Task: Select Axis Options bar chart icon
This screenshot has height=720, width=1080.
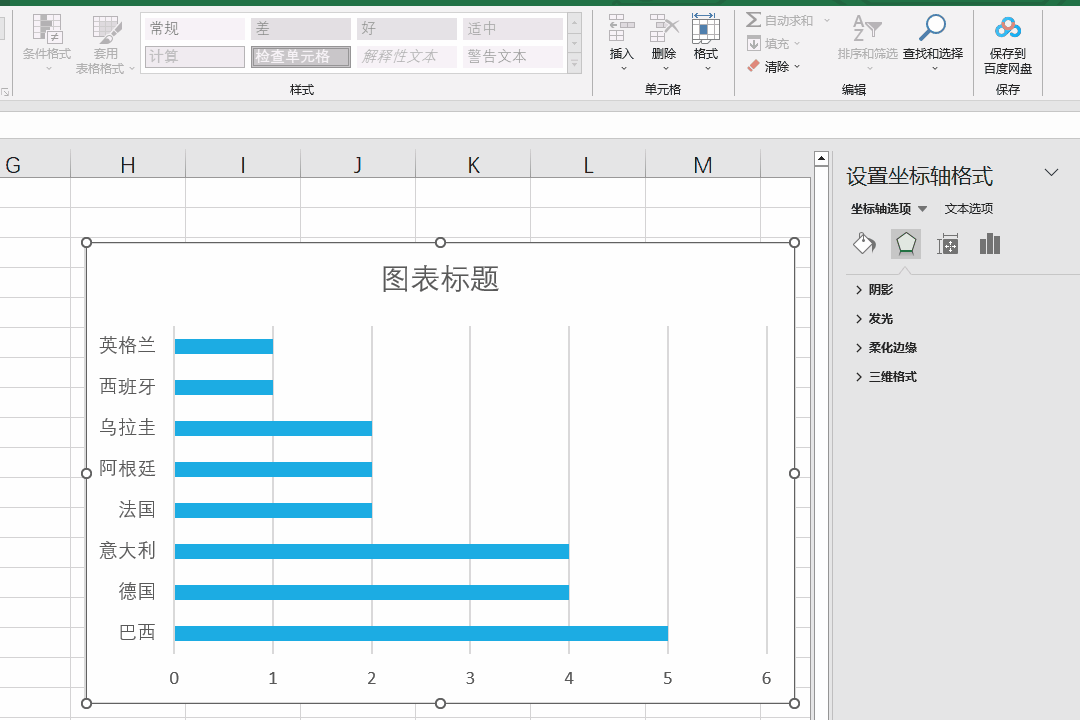Action: [x=990, y=244]
